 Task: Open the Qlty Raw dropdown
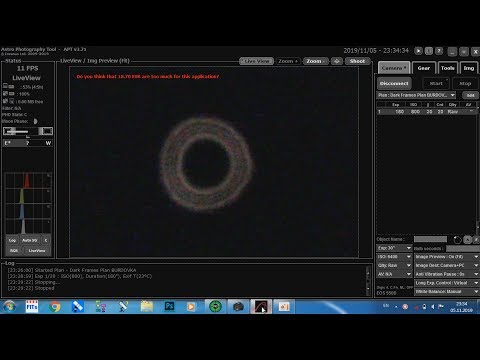tap(394, 266)
